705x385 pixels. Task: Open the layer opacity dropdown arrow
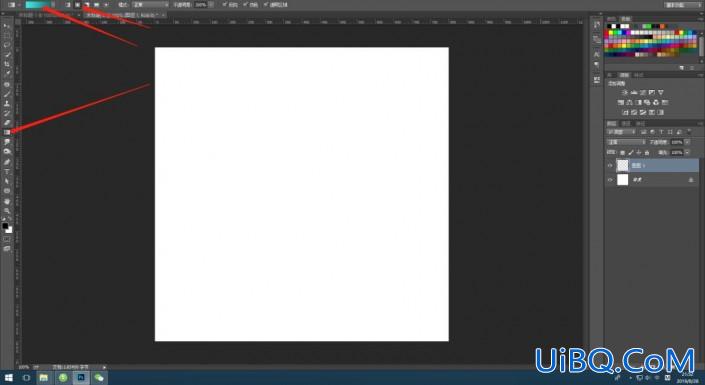point(687,142)
